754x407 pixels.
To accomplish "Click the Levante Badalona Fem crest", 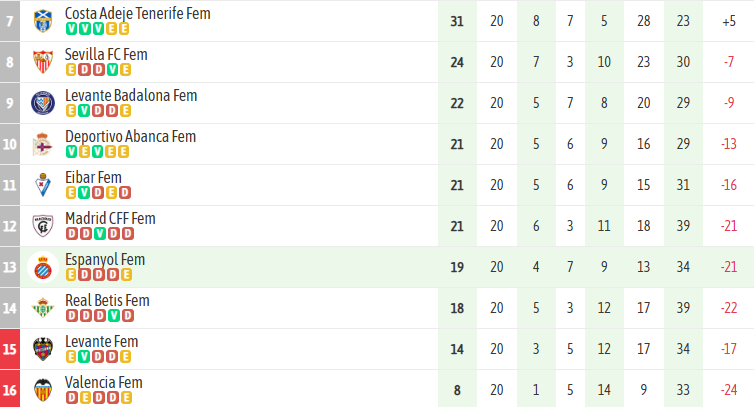I will click(43, 103).
